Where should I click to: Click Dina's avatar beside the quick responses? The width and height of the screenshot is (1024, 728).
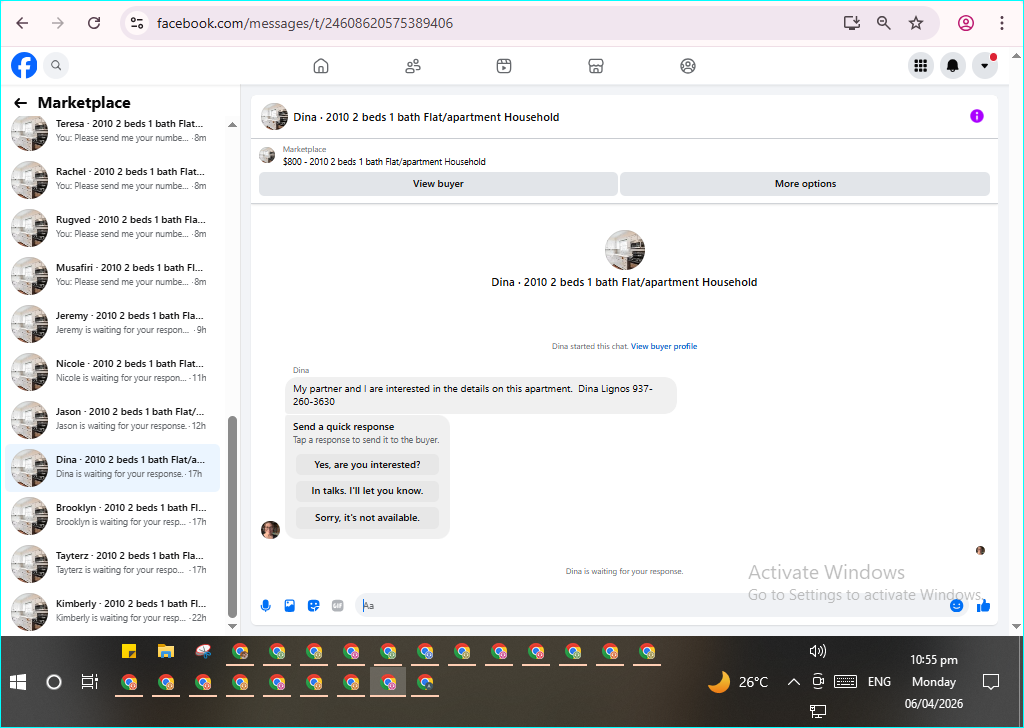[270, 530]
